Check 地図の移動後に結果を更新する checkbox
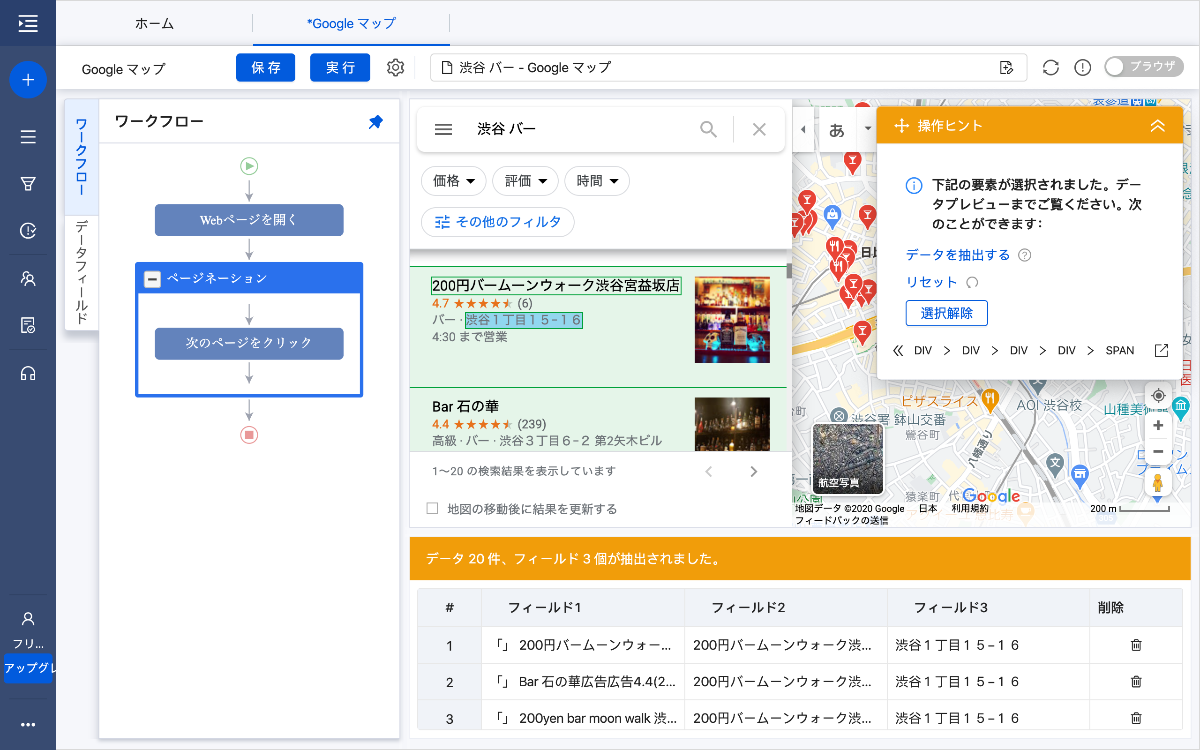Screen dimensions: 1200x750 [433, 508]
